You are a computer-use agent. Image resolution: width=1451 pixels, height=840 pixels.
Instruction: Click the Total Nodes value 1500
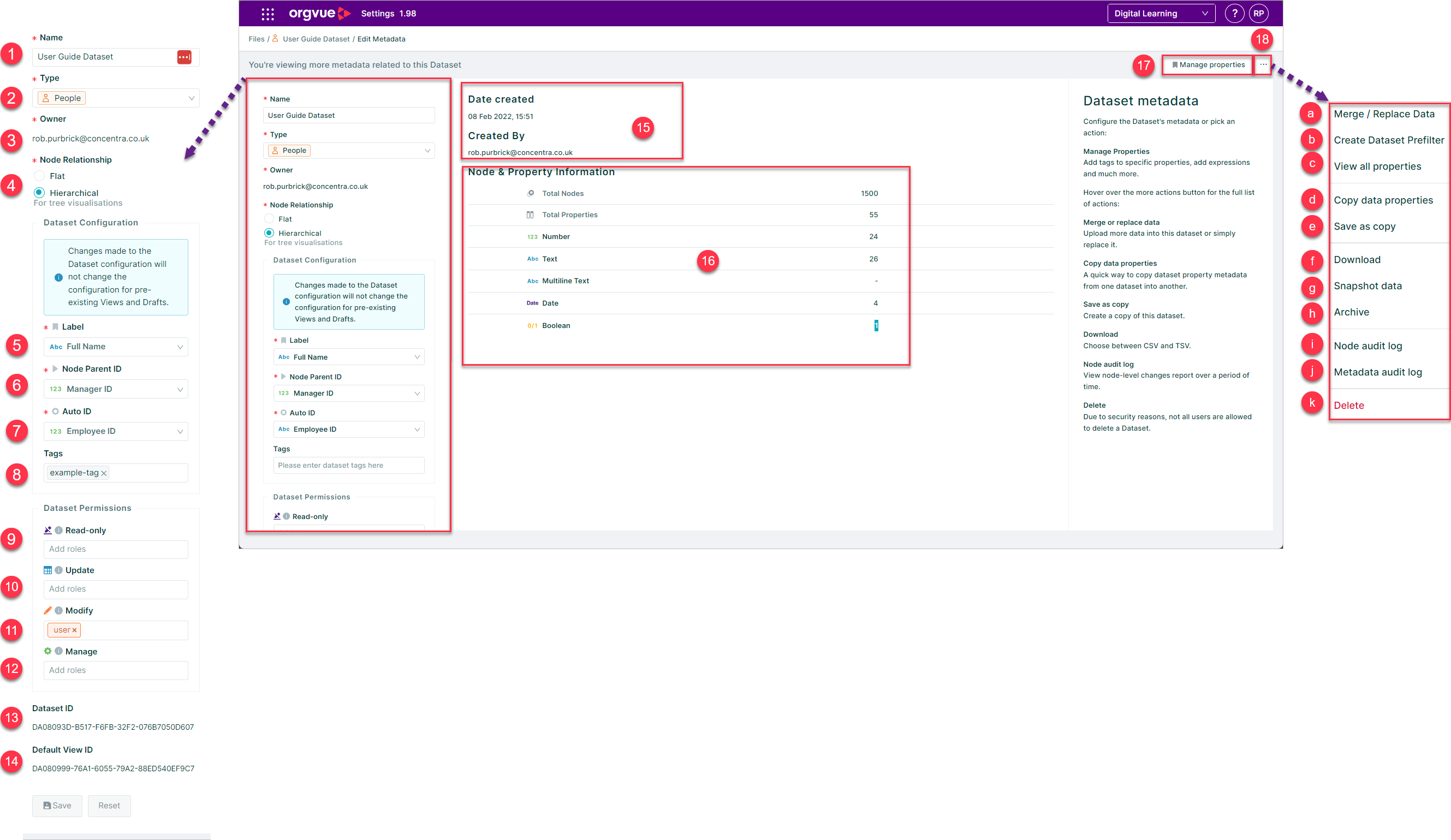pyautogui.click(x=869, y=193)
